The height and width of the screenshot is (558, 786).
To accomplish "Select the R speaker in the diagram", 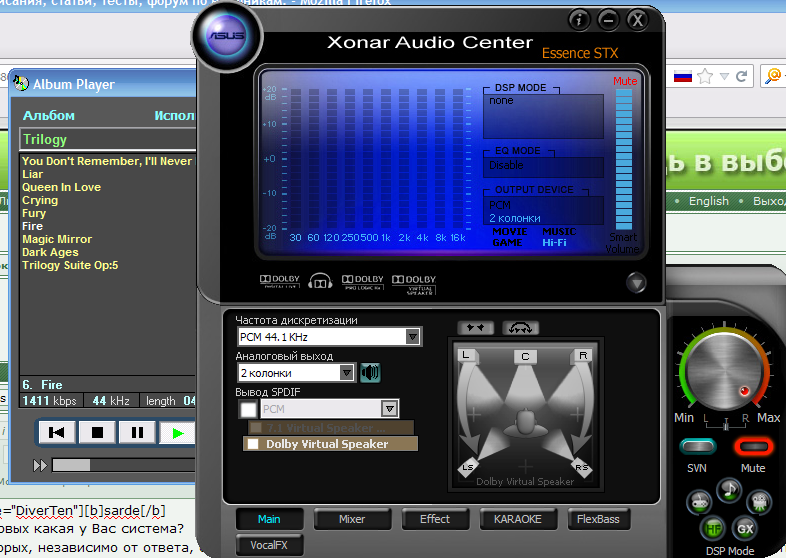I will [x=582, y=355].
